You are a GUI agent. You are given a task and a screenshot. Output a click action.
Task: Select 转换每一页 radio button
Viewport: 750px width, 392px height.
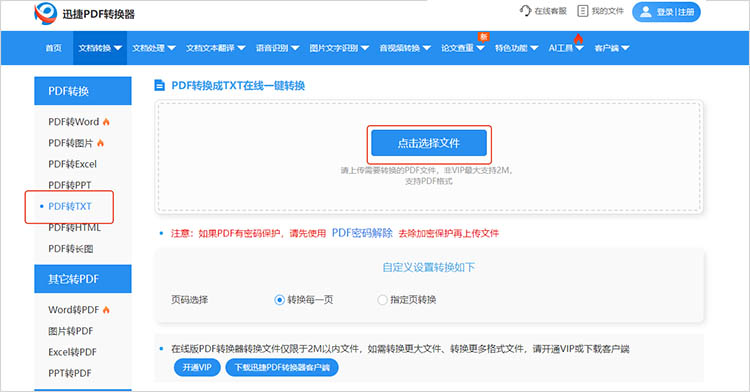click(279, 300)
